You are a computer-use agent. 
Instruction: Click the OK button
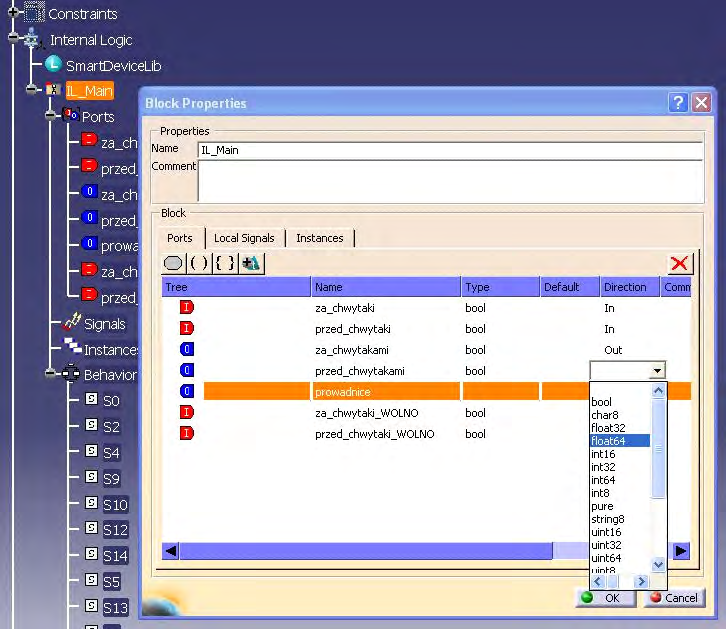pyautogui.click(x=607, y=598)
